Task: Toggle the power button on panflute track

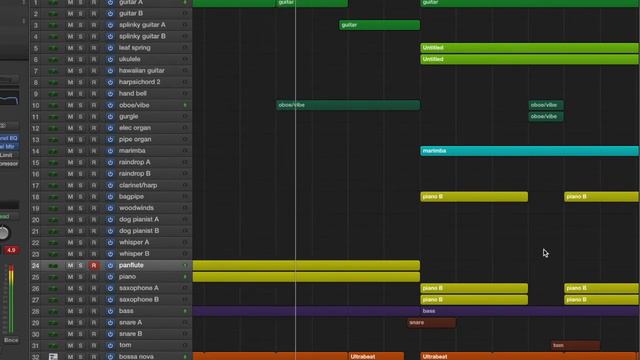Action: pos(110,265)
